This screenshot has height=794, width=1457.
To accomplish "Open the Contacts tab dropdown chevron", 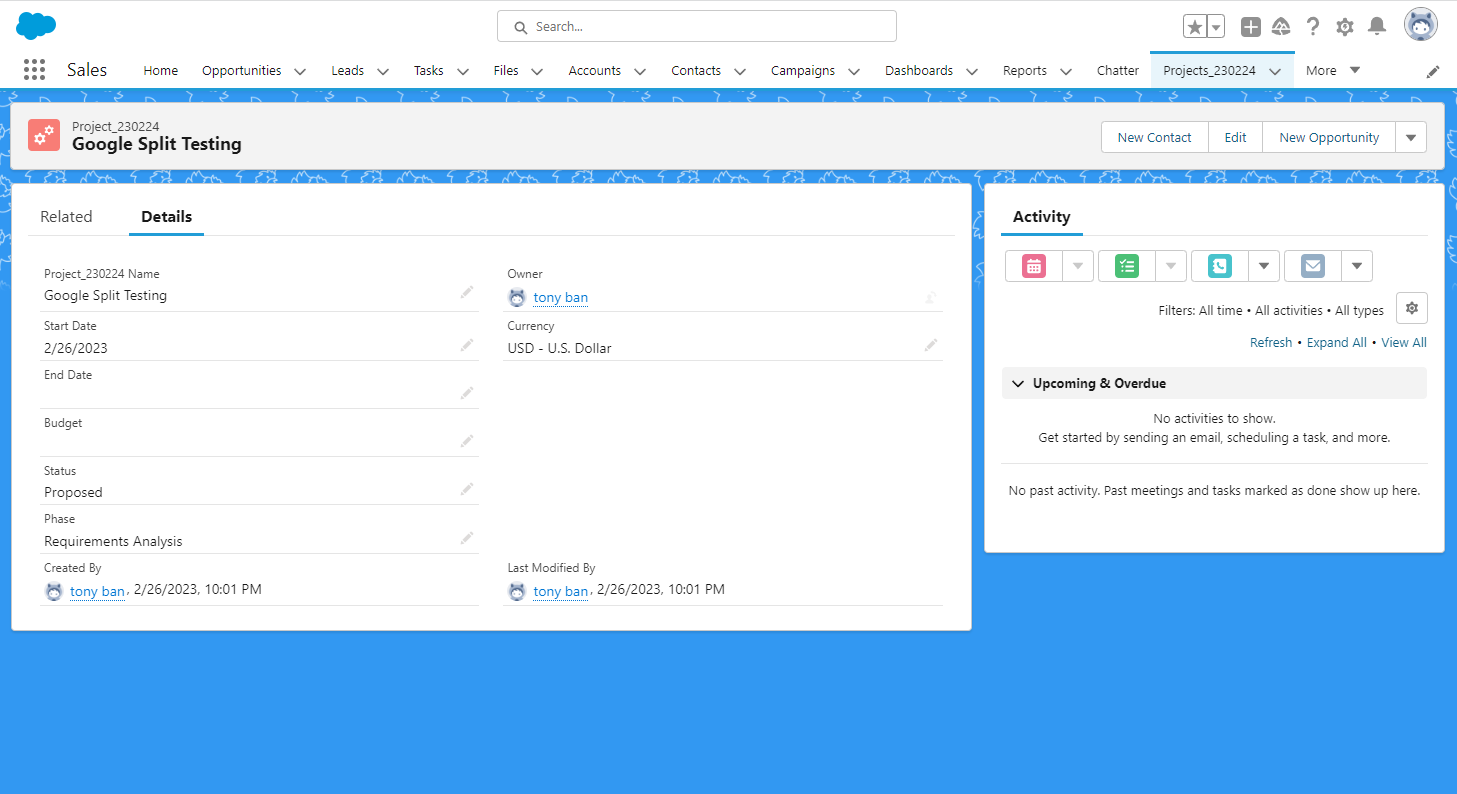I will pyautogui.click(x=740, y=71).
